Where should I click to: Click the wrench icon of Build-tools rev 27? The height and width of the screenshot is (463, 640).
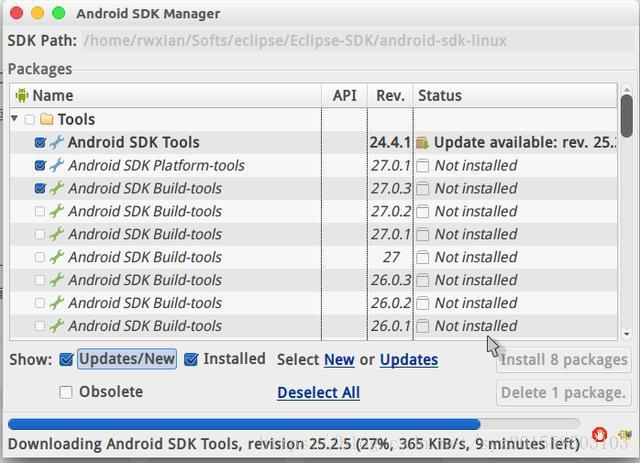tap(56, 257)
